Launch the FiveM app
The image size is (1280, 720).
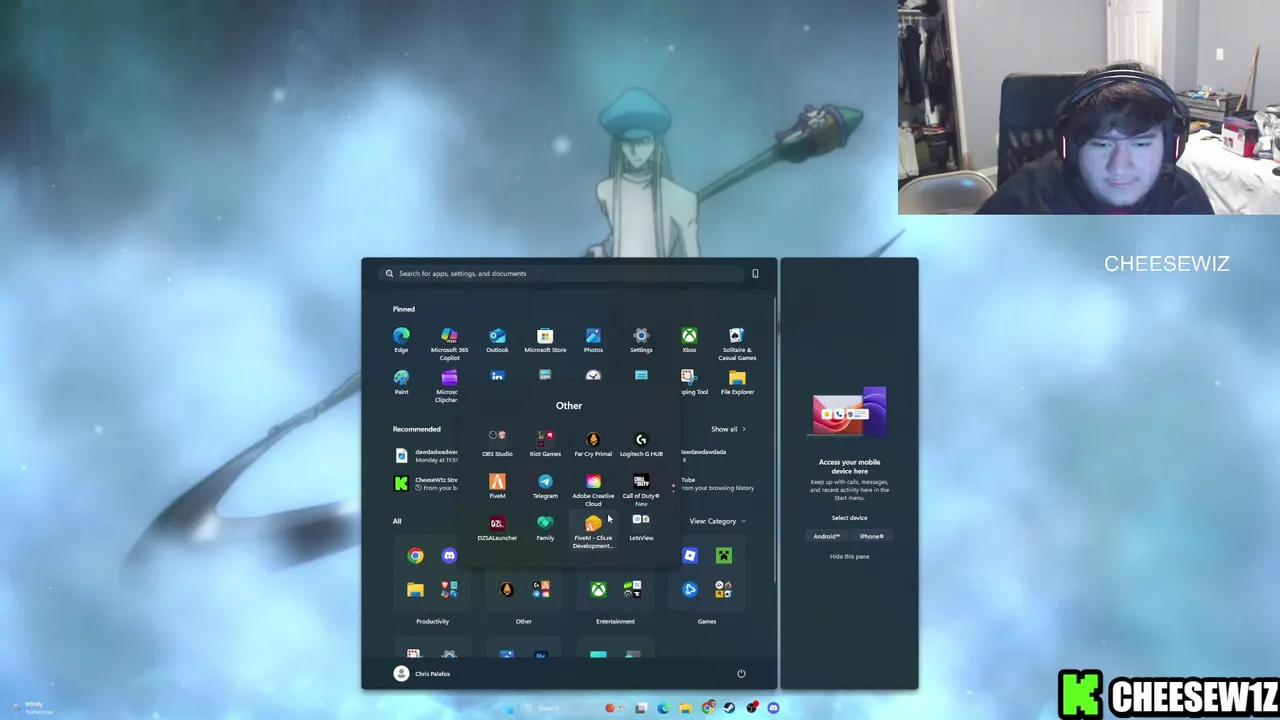(x=497, y=486)
